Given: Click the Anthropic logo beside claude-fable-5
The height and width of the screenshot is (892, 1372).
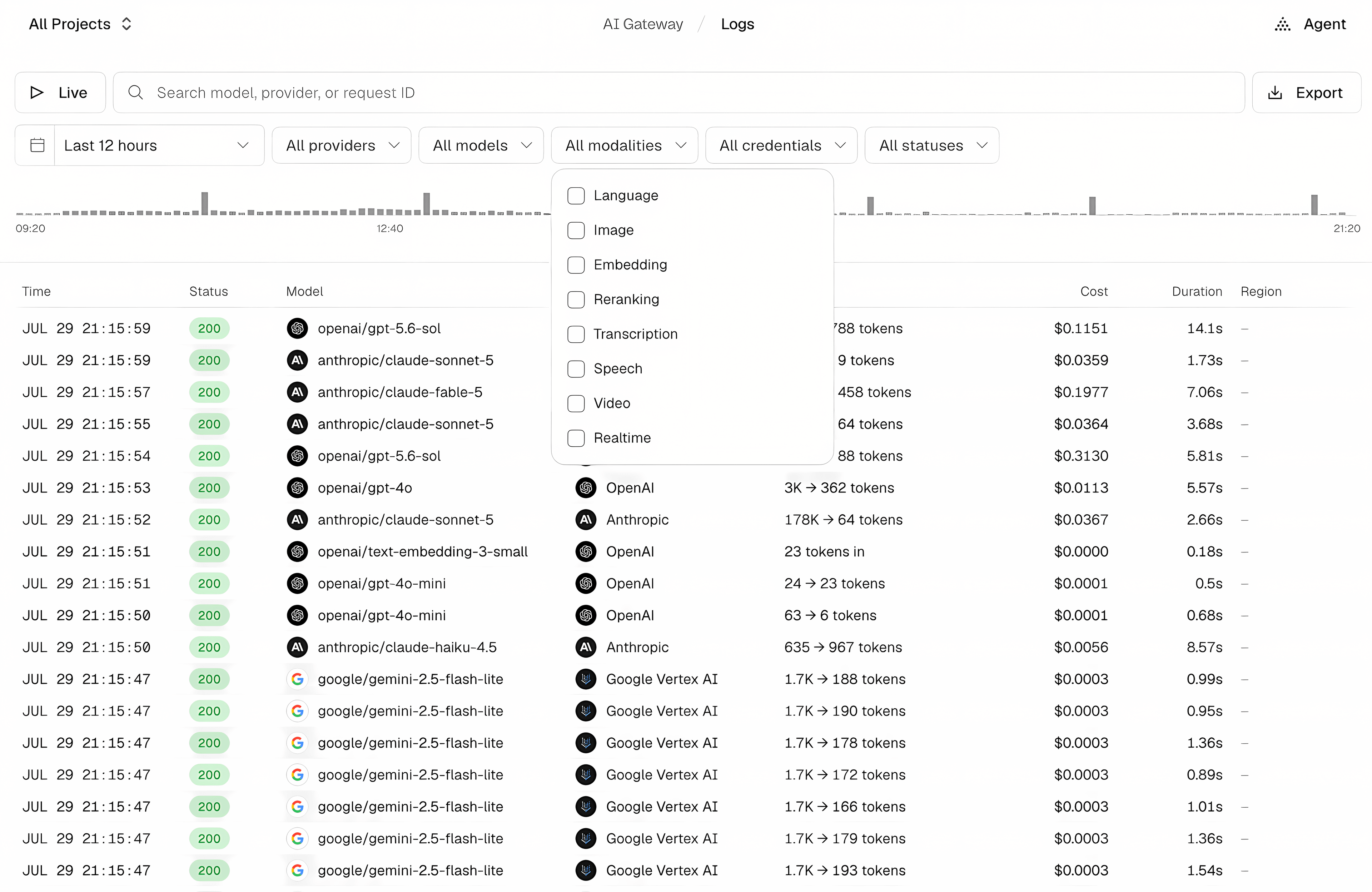Looking at the screenshot, I should pos(298,392).
